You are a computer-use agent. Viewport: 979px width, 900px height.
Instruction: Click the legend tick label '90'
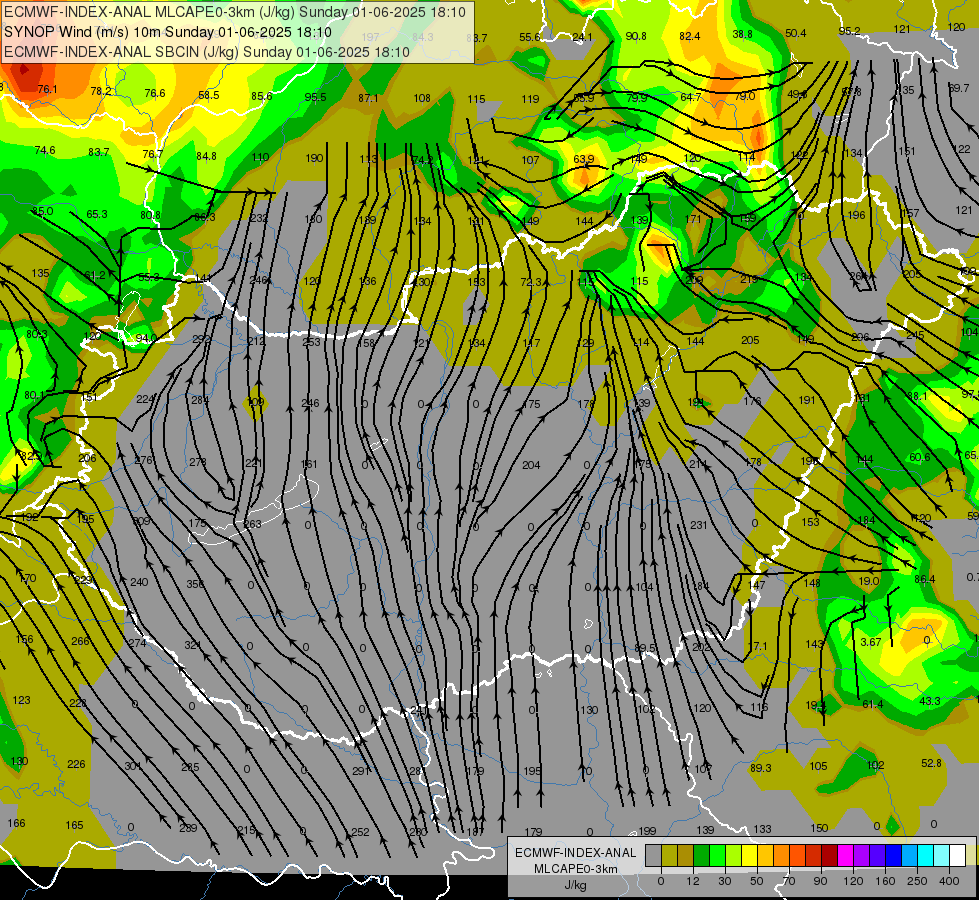[820, 881]
